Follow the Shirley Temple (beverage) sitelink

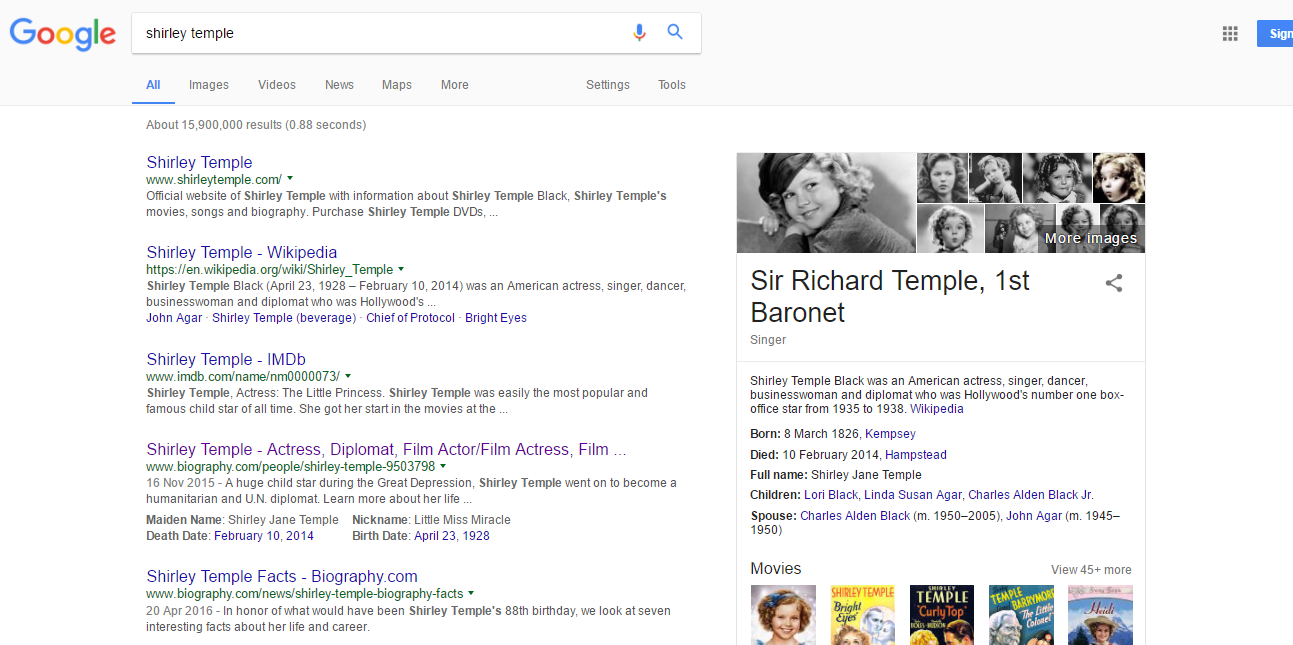tap(284, 318)
